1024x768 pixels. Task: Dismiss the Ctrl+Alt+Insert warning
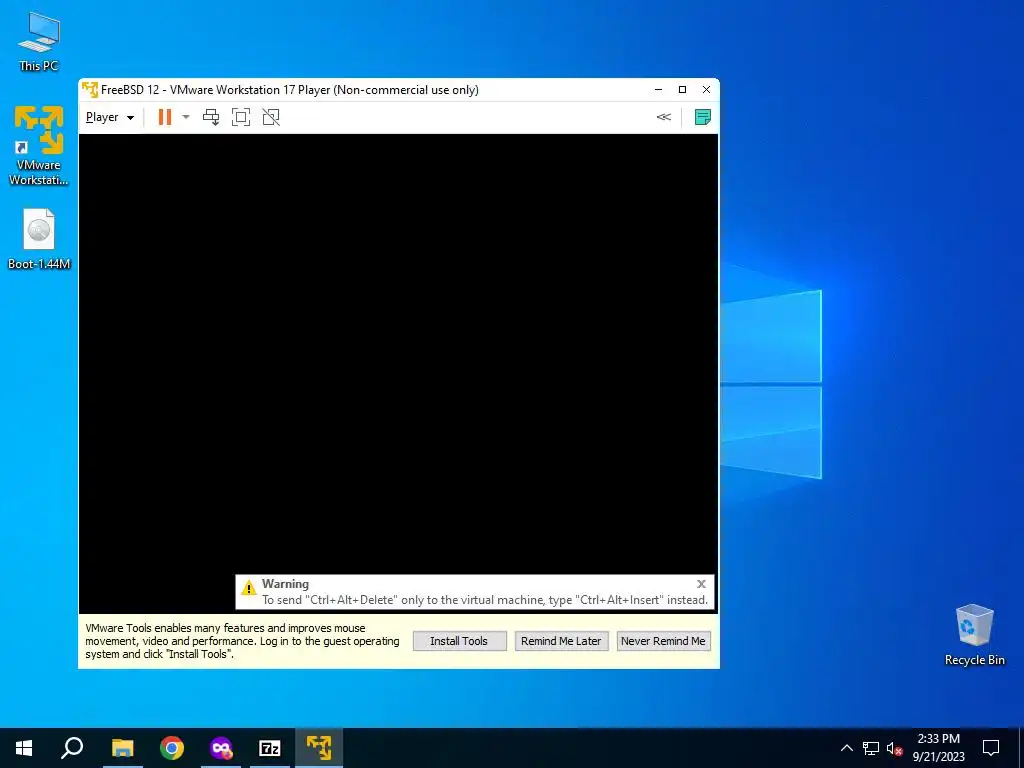tap(701, 584)
